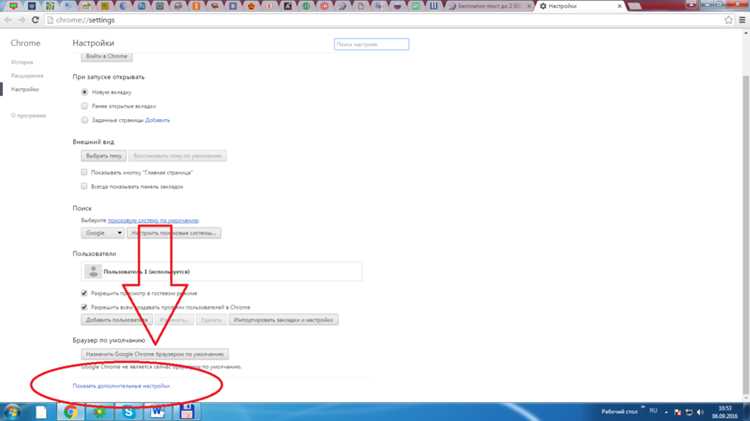Click 'Восстановить тему по умолчанию' button
The width and height of the screenshot is (750, 421).
pyautogui.click(x=177, y=156)
